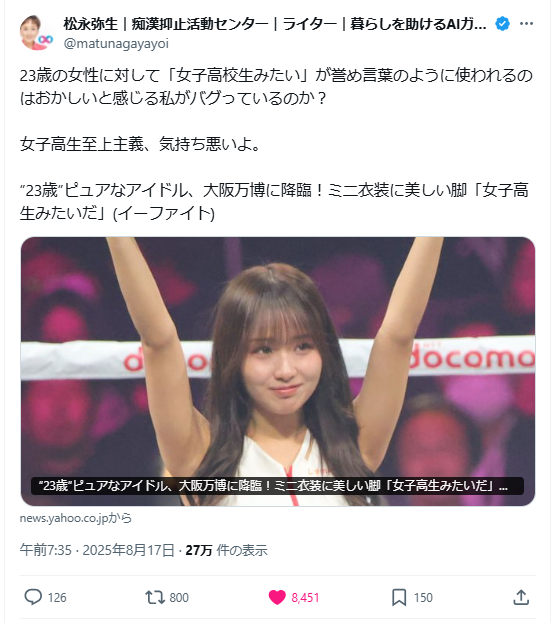Open the reply comment icon

(33, 597)
